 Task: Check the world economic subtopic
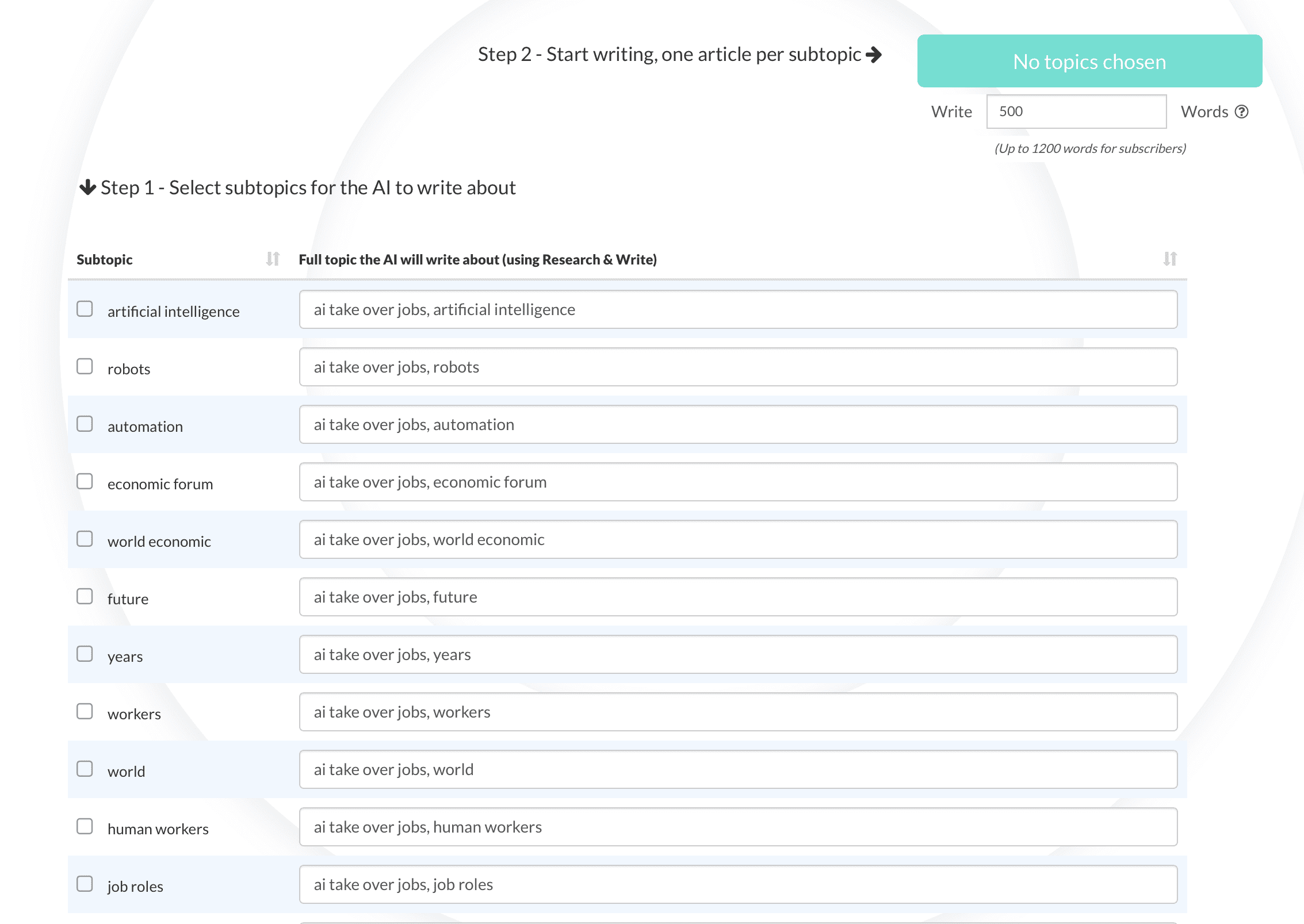[85, 539]
